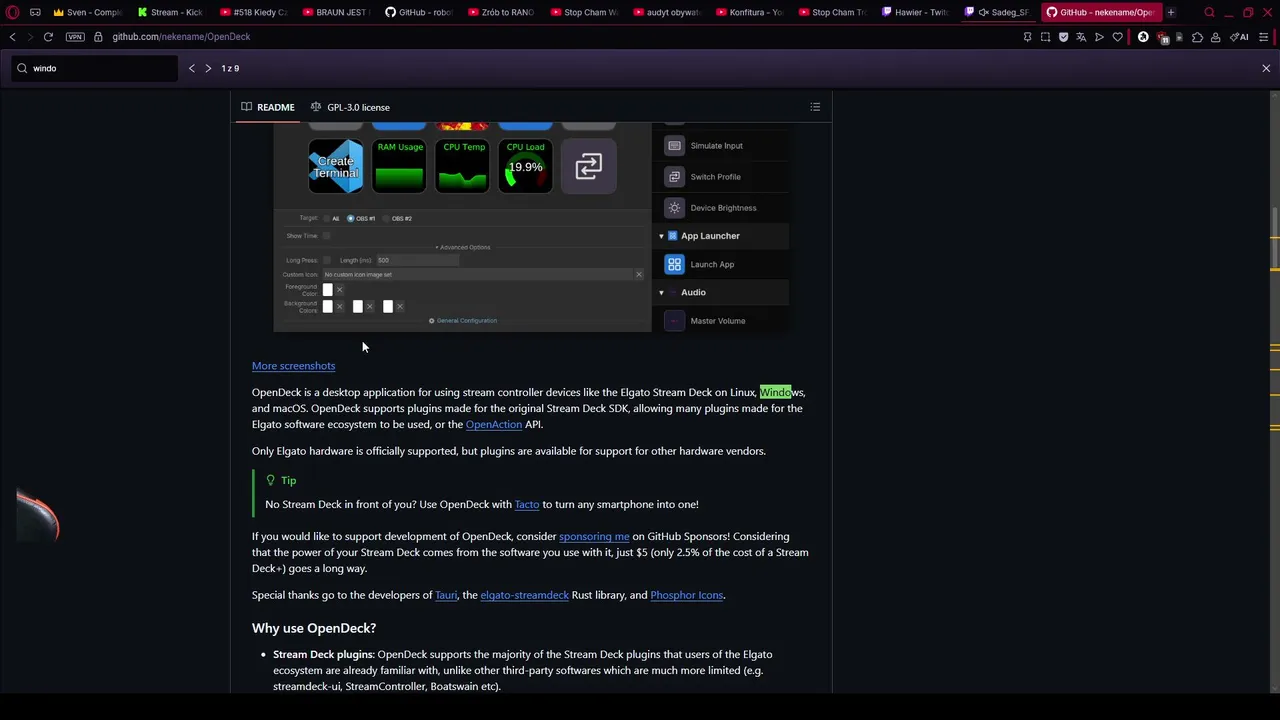Click the github.com address bar URL
The width and height of the screenshot is (1280, 720).
click(x=181, y=37)
